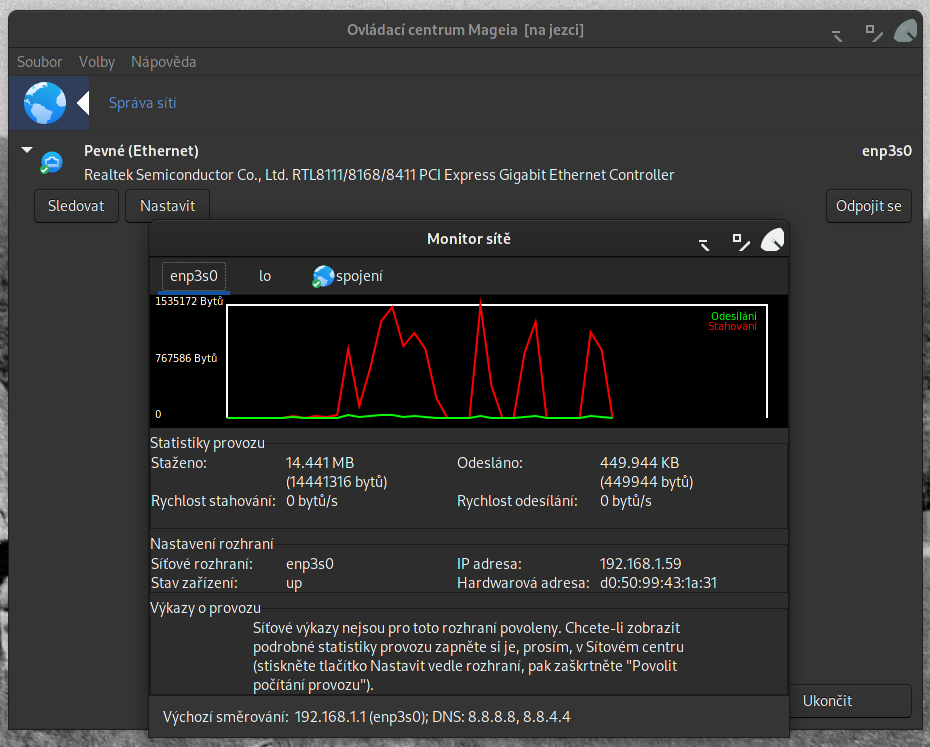Close the monitor with Ukončit

click(850, 701)
